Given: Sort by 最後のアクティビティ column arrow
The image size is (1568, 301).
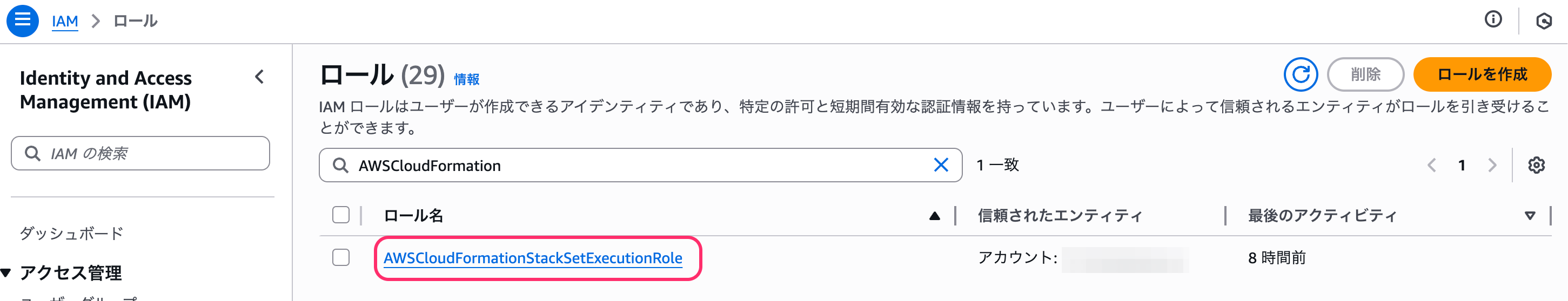Looking at the screenshot, I should coord(1530,216).
